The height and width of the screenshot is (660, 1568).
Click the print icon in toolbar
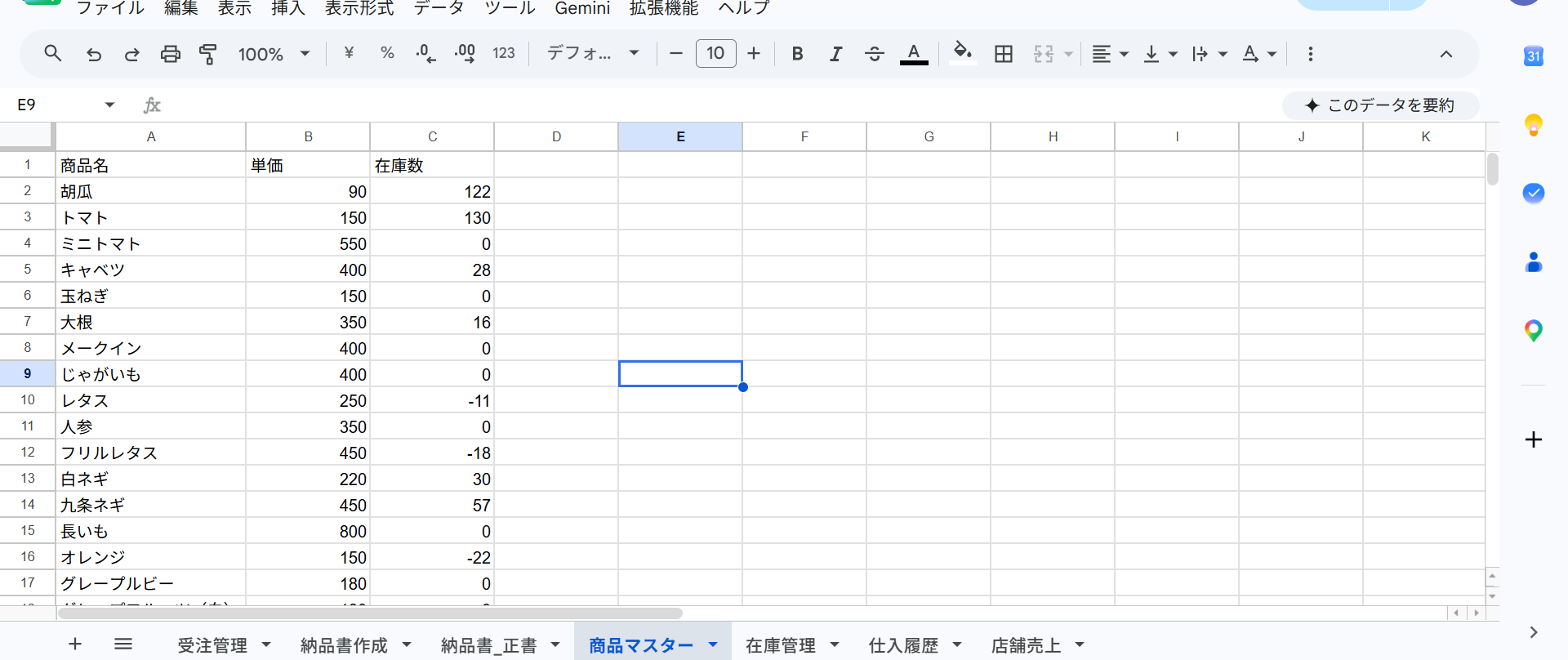tap(170, 54)
